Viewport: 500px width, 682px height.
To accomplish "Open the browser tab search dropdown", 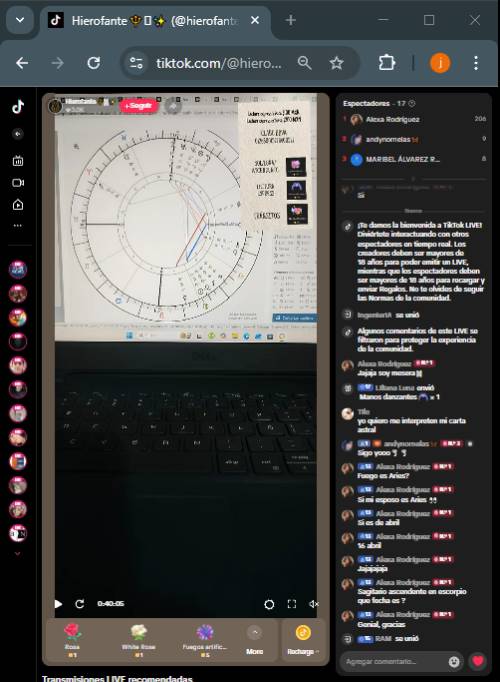I will (x=20, y=20).
